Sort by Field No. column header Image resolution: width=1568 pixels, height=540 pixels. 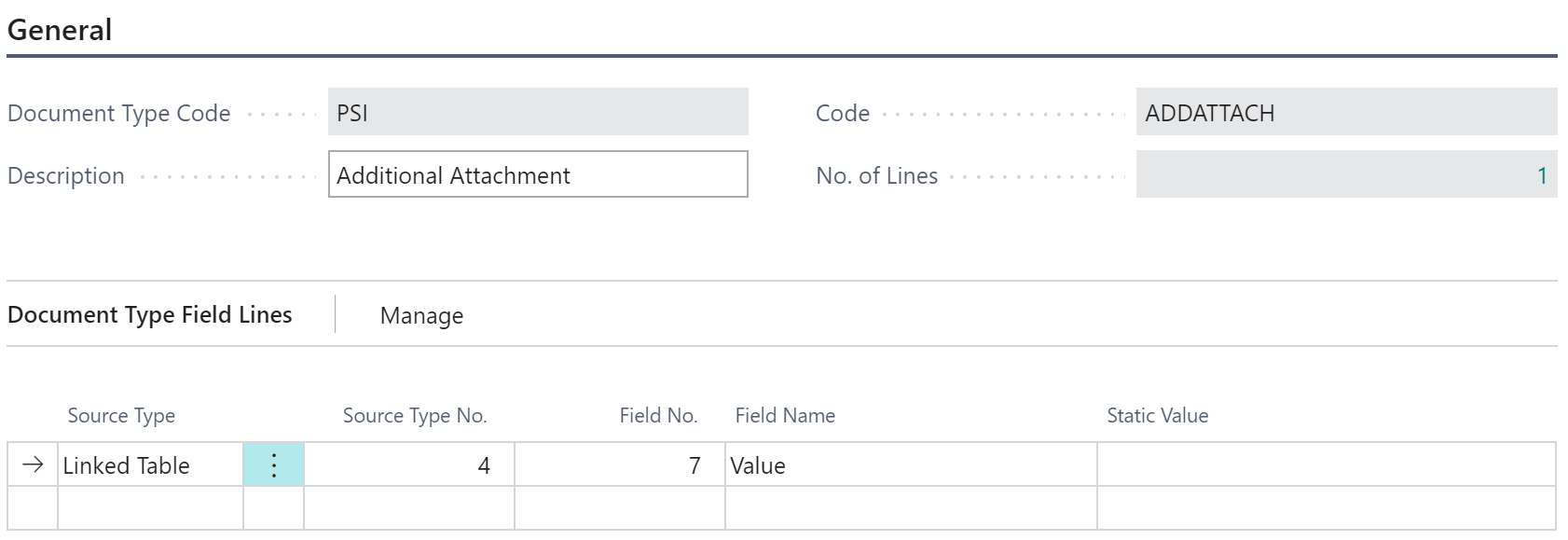point(658,416)
